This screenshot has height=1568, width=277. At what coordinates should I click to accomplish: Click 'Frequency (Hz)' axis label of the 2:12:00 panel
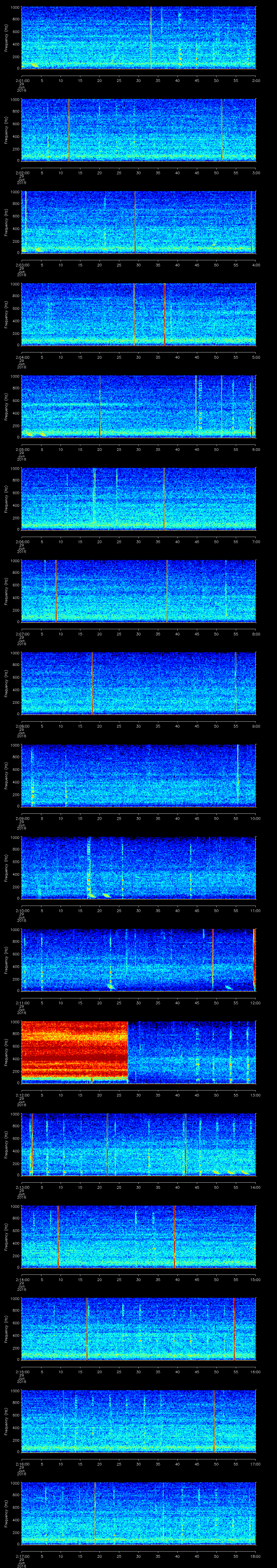[x=6, y=1052]
